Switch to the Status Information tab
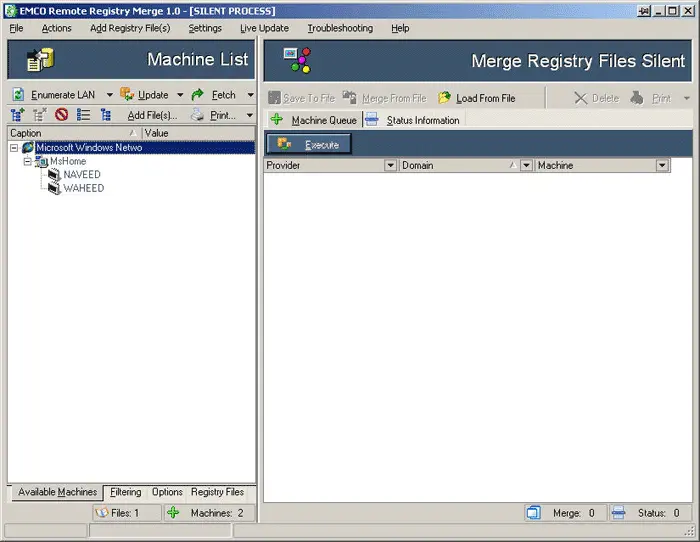Screen dimensions: 700x542 point(422,121)
